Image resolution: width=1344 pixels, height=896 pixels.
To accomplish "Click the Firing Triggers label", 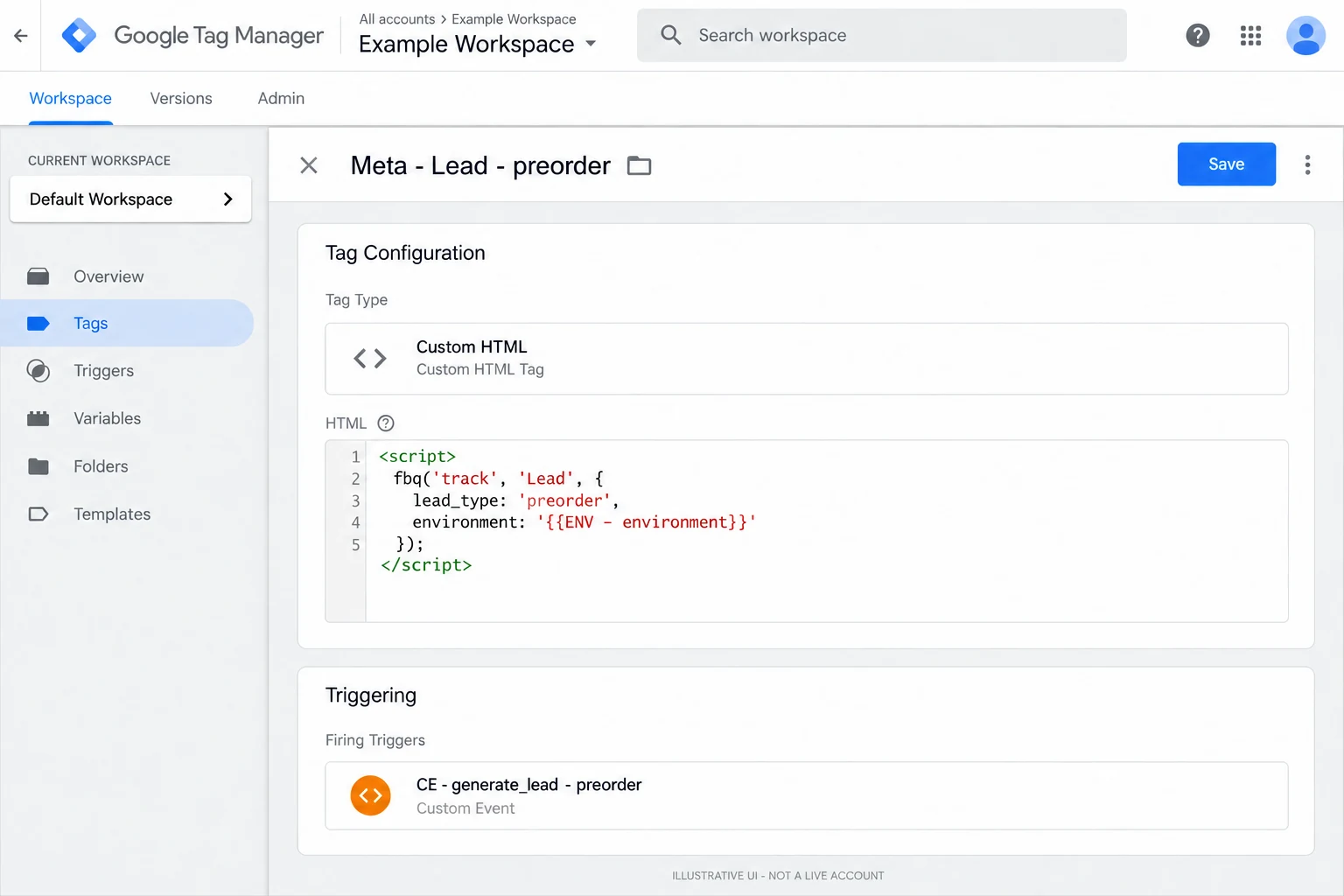I will point(375,740).
